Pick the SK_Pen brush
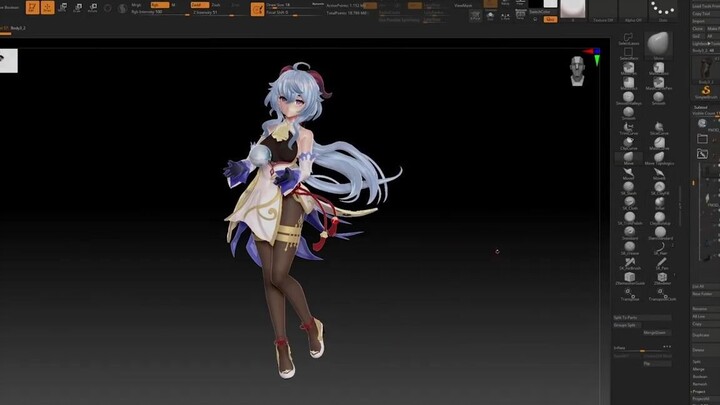 661,264
